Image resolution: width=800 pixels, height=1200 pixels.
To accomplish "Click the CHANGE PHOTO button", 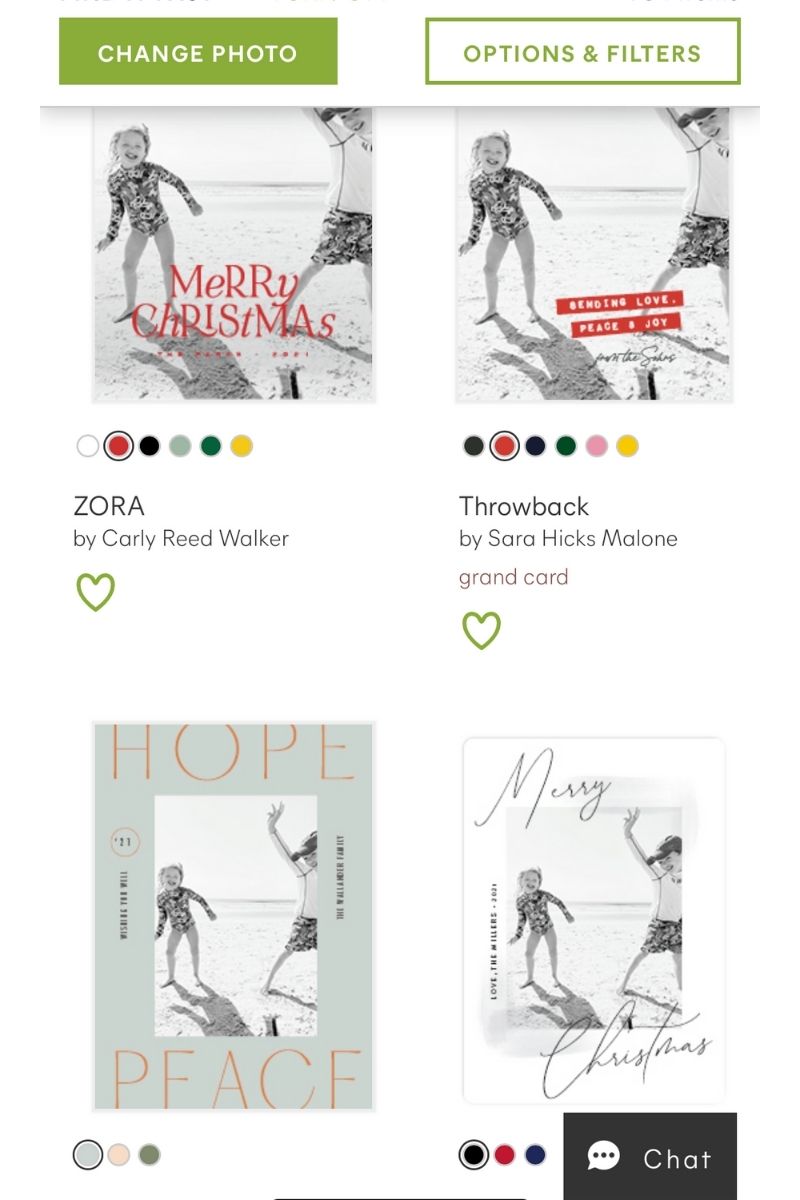I will tap(198, 53).
